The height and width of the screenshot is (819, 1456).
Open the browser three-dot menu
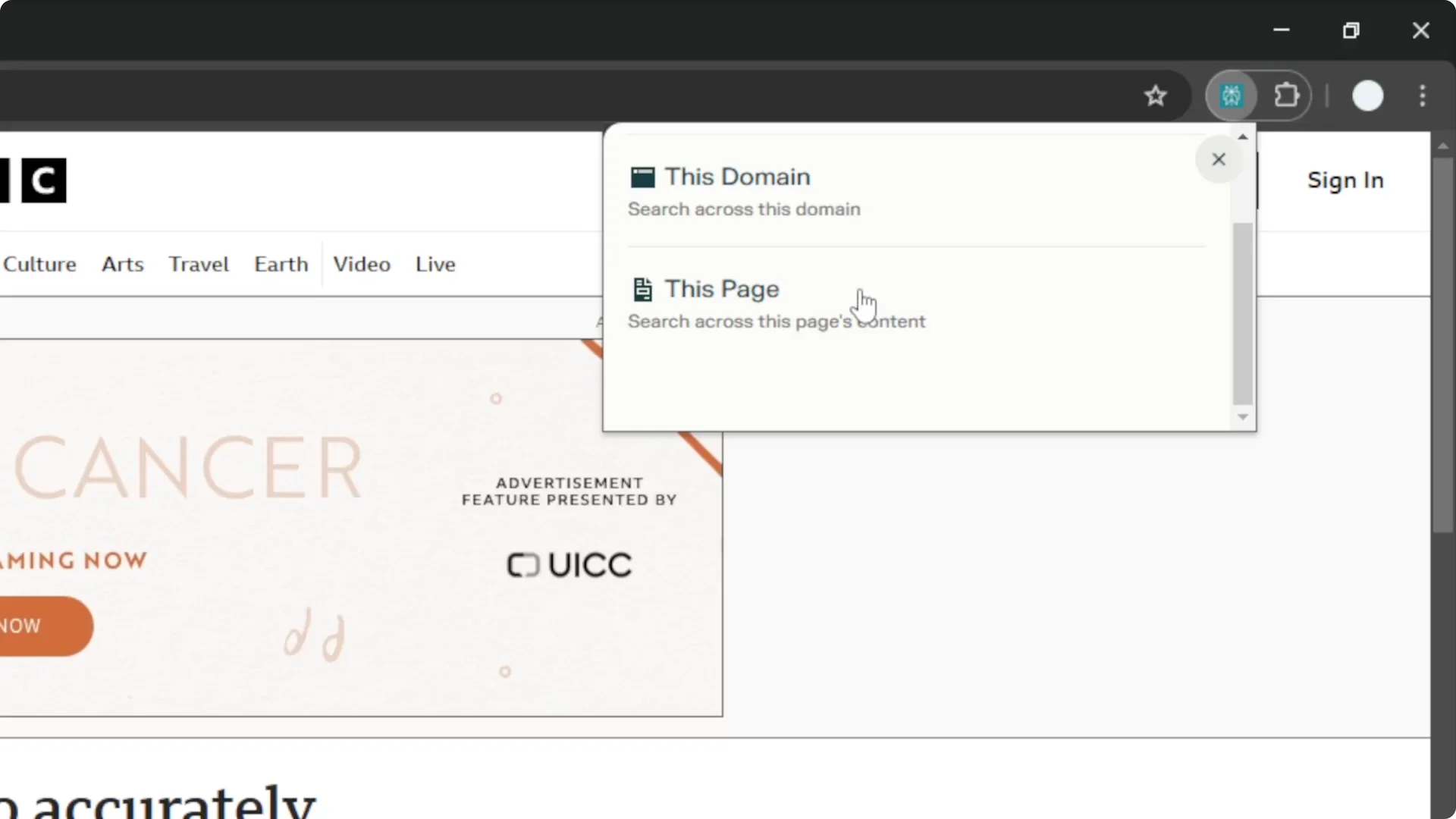coord(1422,96)
